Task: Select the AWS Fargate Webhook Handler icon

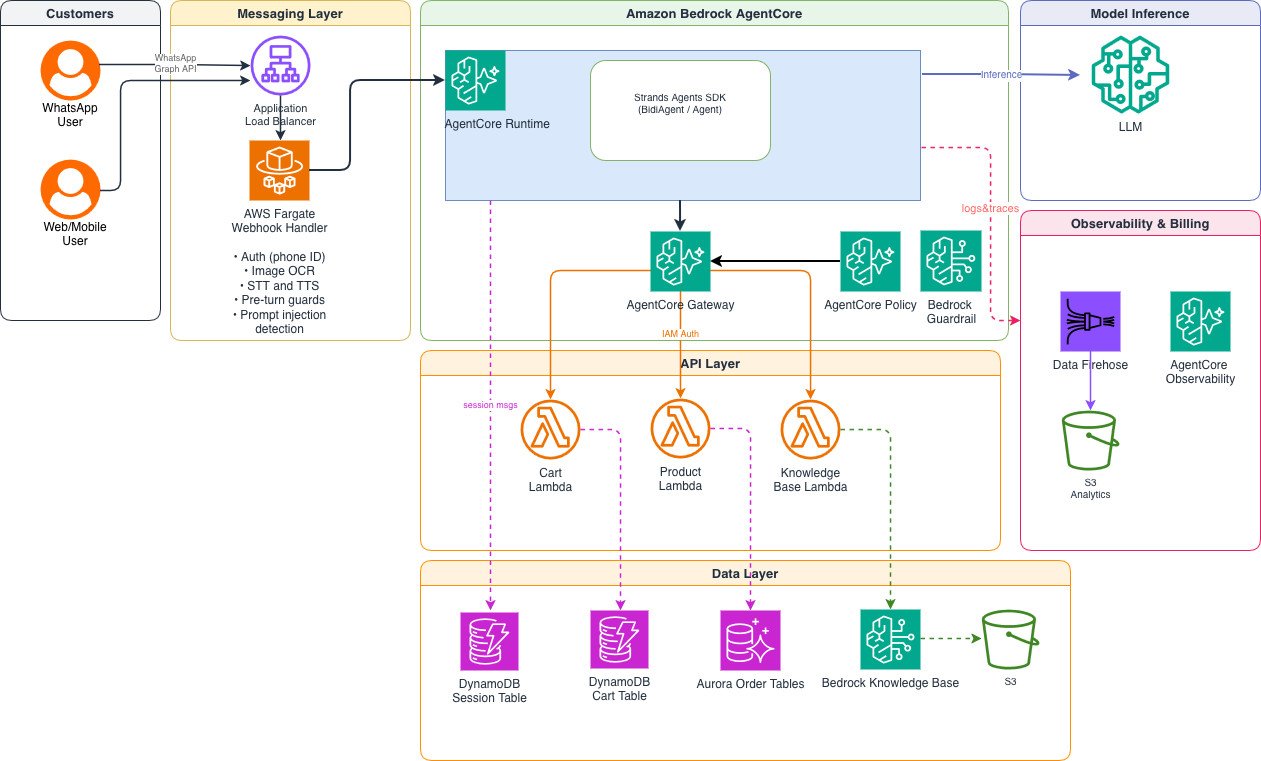Action: click(x=280, y=170)
